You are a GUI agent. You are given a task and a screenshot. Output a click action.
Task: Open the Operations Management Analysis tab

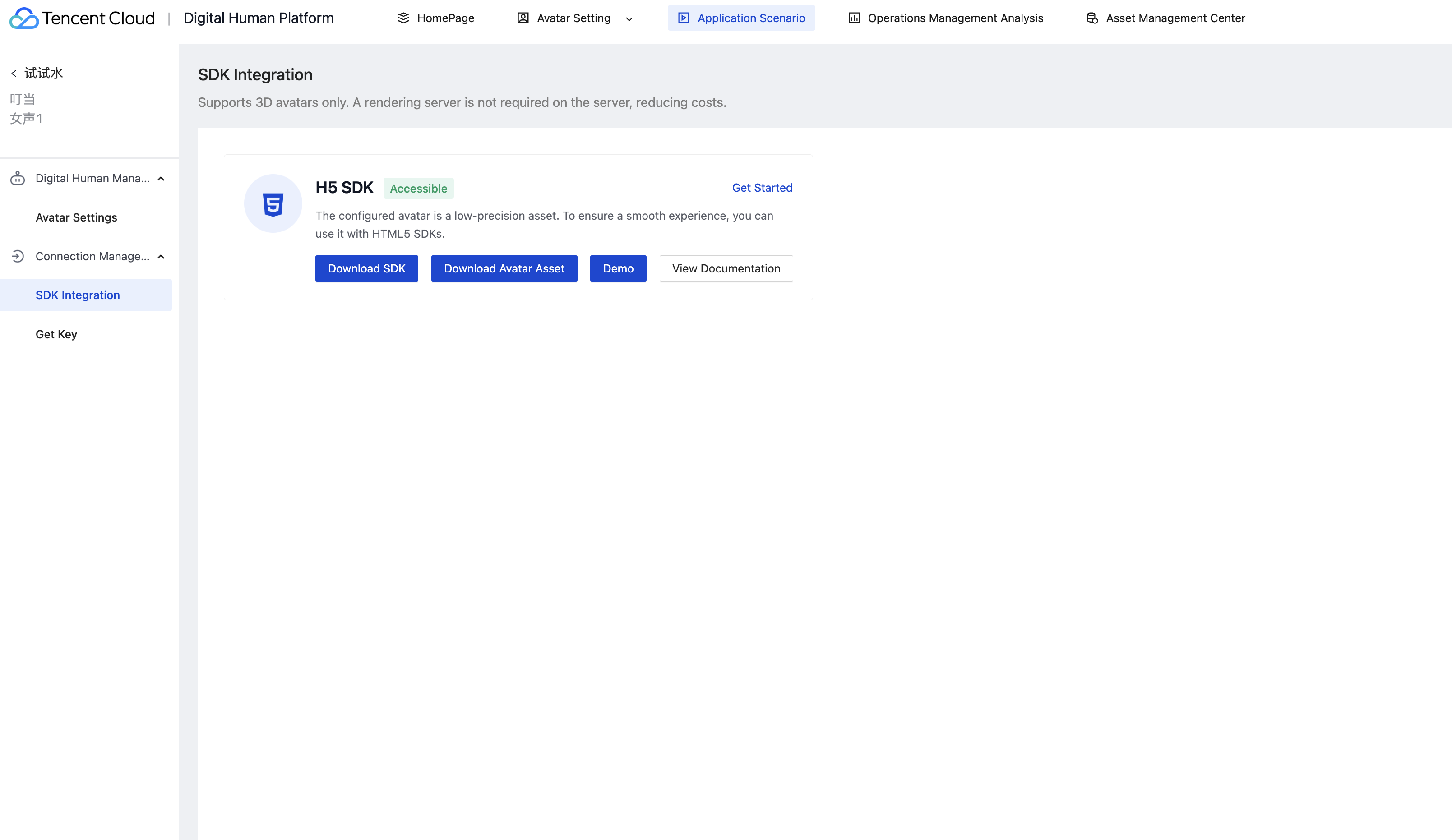point(955,18)
